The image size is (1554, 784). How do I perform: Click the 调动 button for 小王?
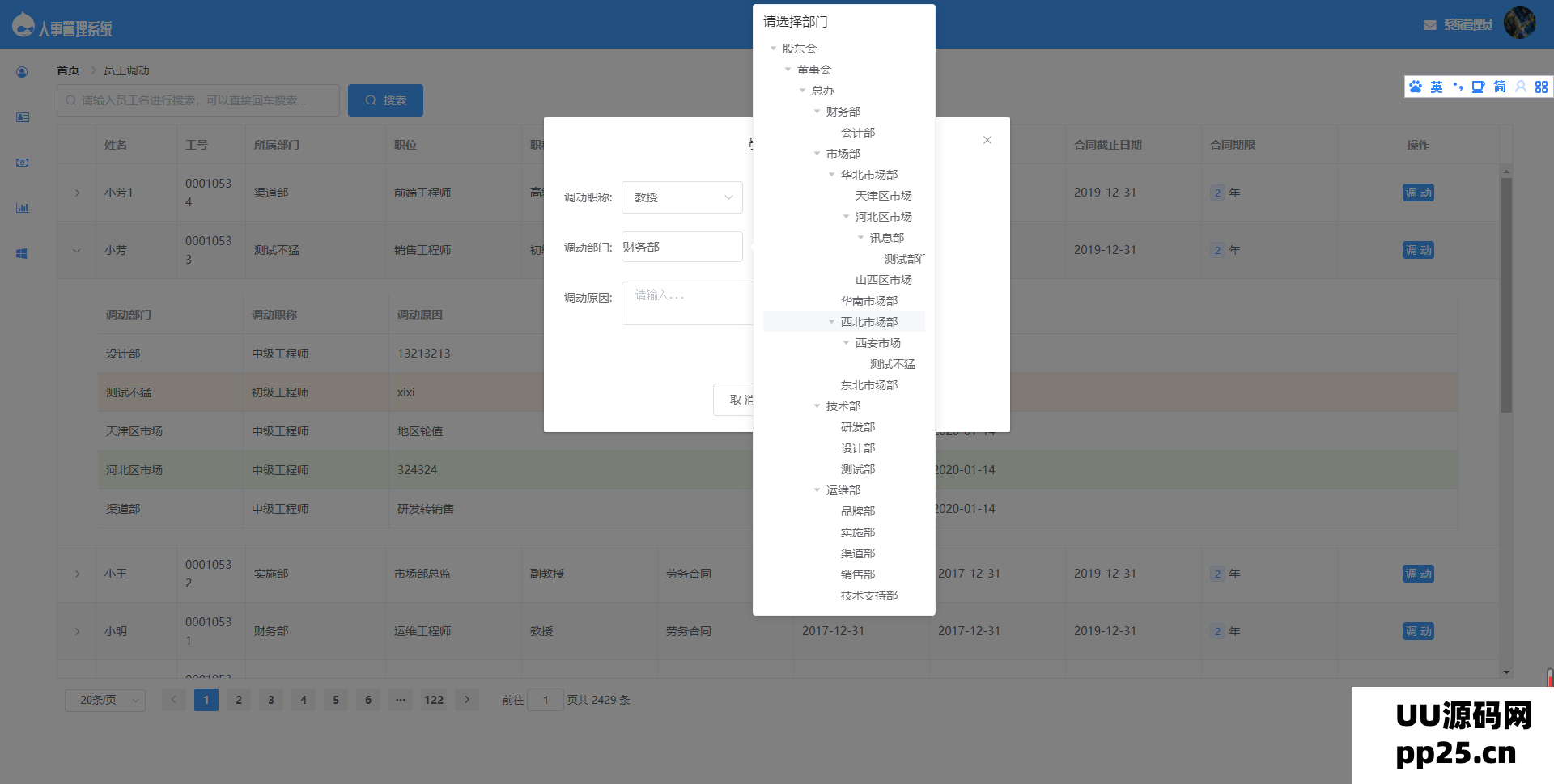tap(1418, 574)
